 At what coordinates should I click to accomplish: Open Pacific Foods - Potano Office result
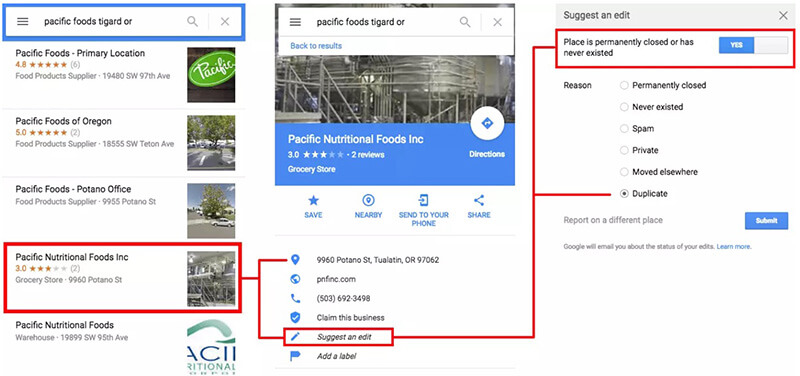pyautogui.click(x=124, y=210)
